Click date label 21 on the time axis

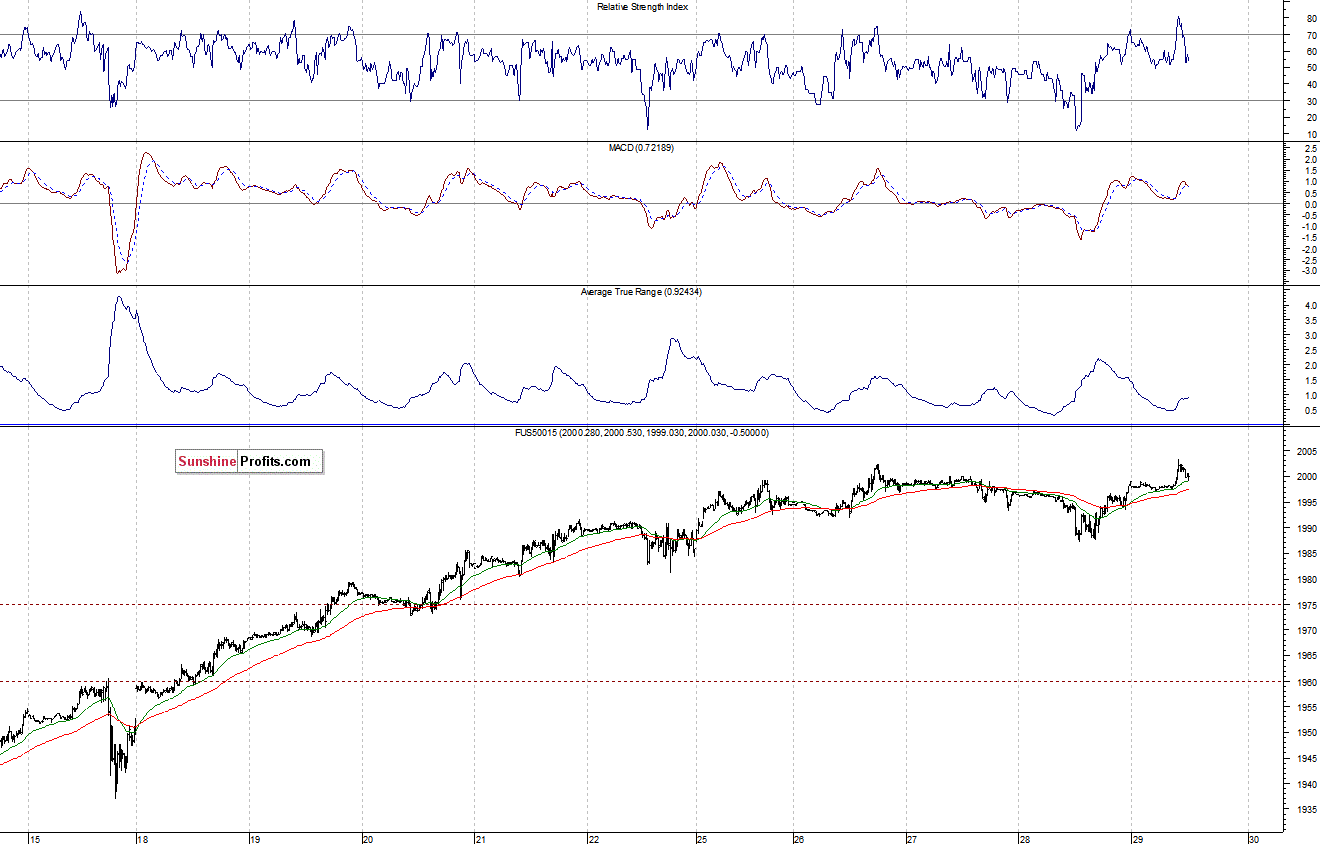pos(481,838)
